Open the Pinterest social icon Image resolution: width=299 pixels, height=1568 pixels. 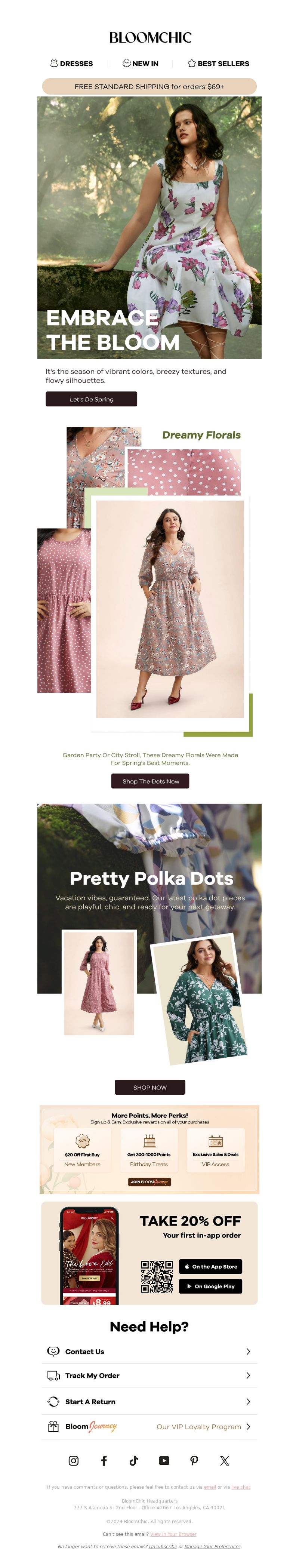[x=194, y=1460]
